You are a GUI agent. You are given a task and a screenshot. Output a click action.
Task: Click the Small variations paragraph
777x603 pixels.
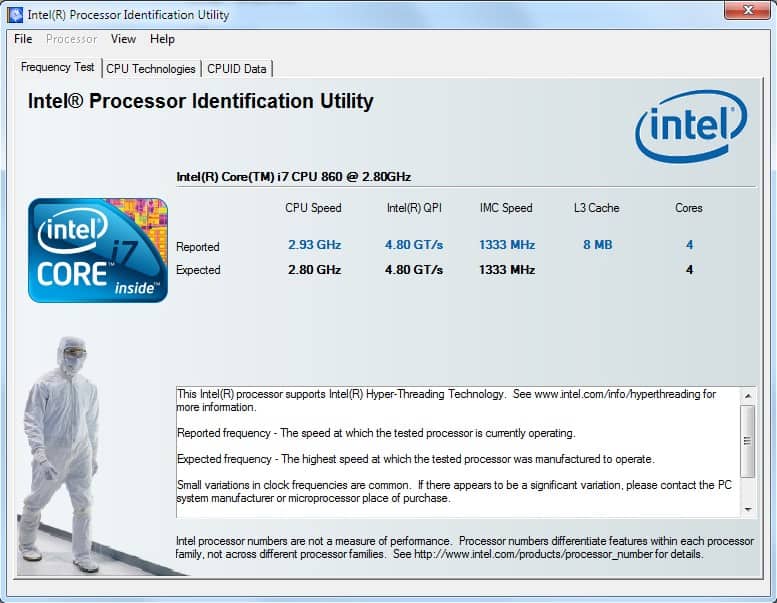click(x=454, y=492)
